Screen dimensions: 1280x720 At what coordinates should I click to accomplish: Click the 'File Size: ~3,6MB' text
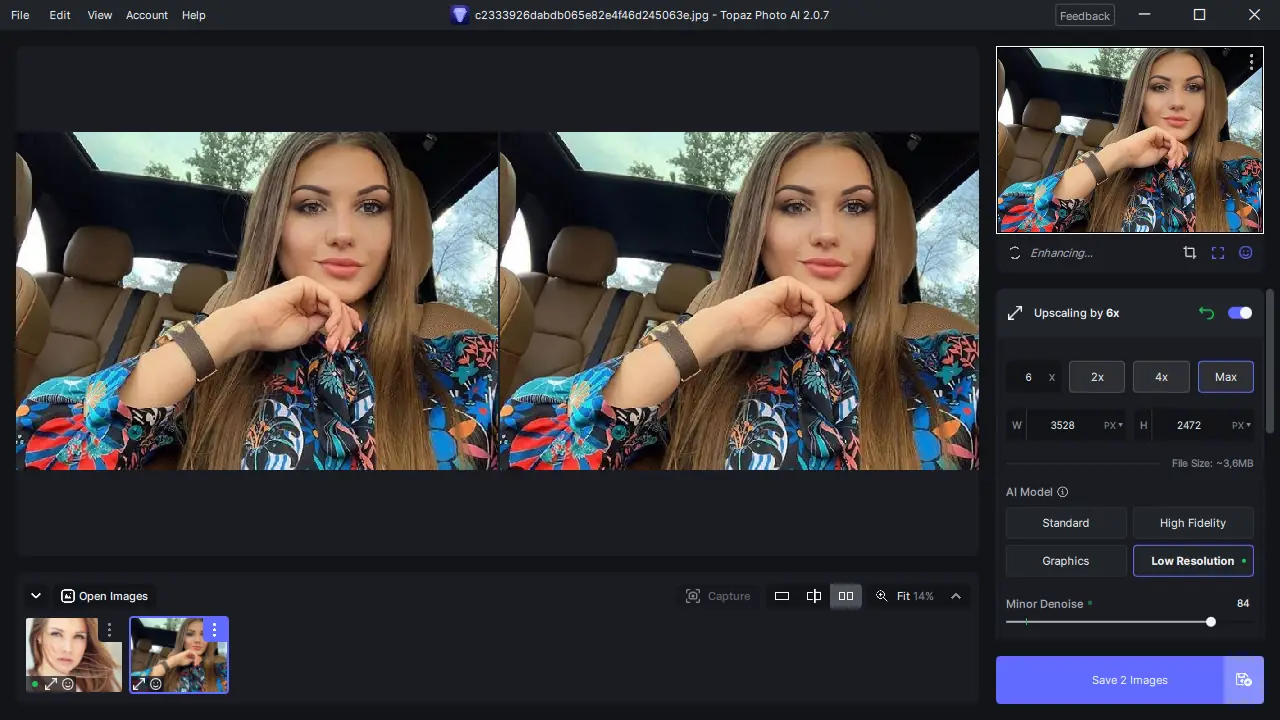pos(1213,464)
